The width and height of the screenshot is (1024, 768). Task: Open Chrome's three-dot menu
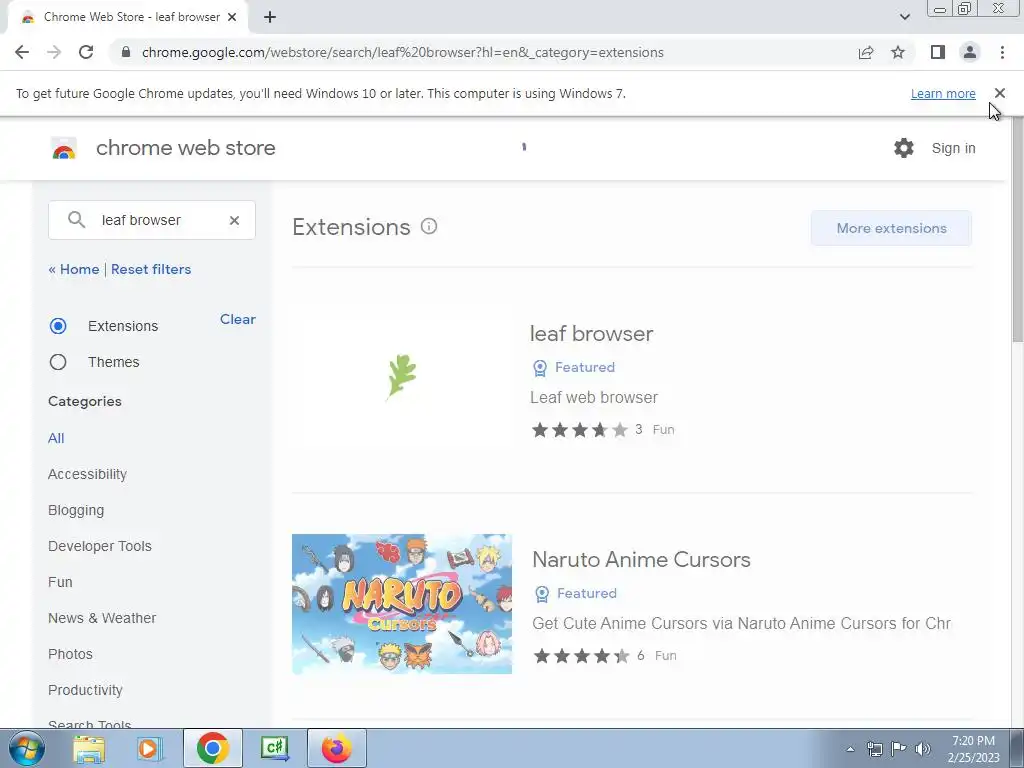tap(1002, 52)
